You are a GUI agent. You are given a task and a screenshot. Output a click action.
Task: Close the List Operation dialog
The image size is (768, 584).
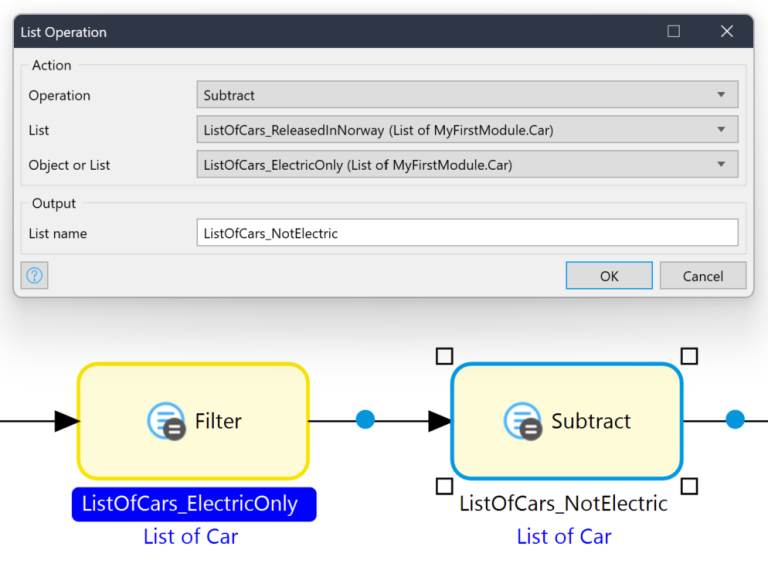(727, 31)
